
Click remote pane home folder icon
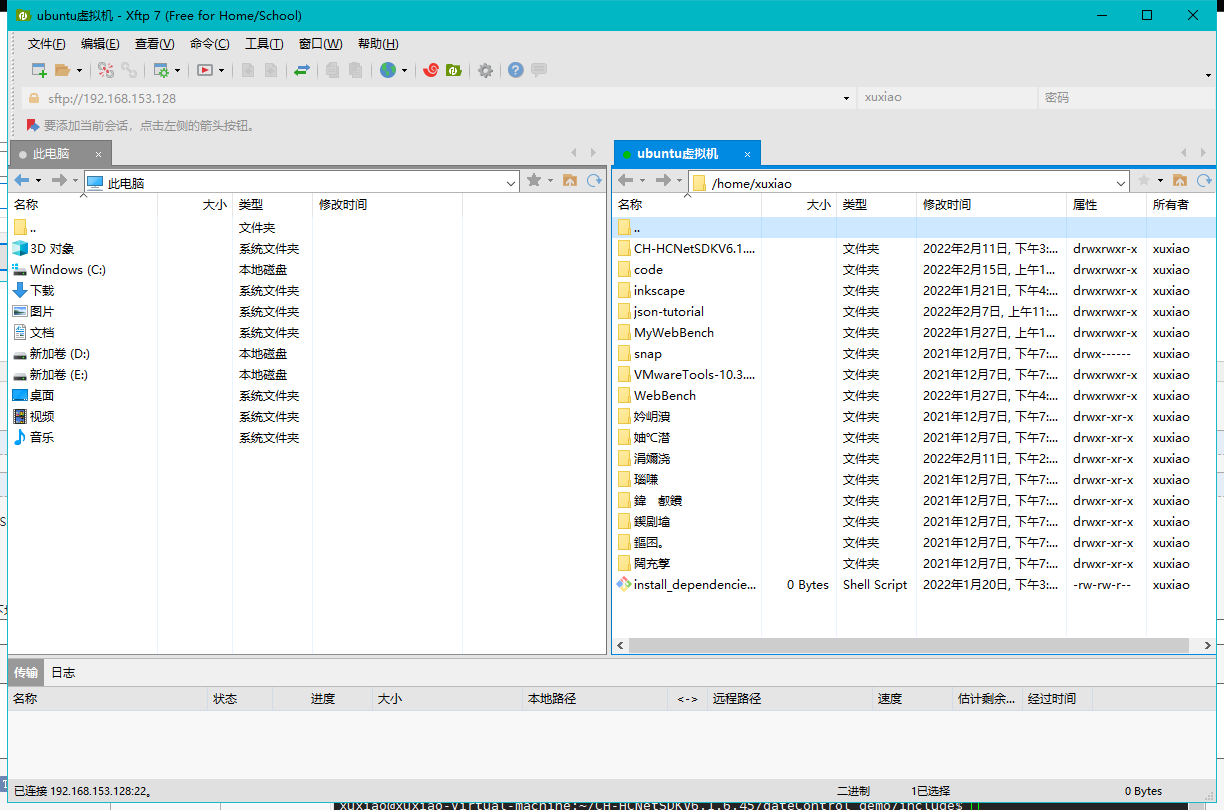(x=1180, y=181)
